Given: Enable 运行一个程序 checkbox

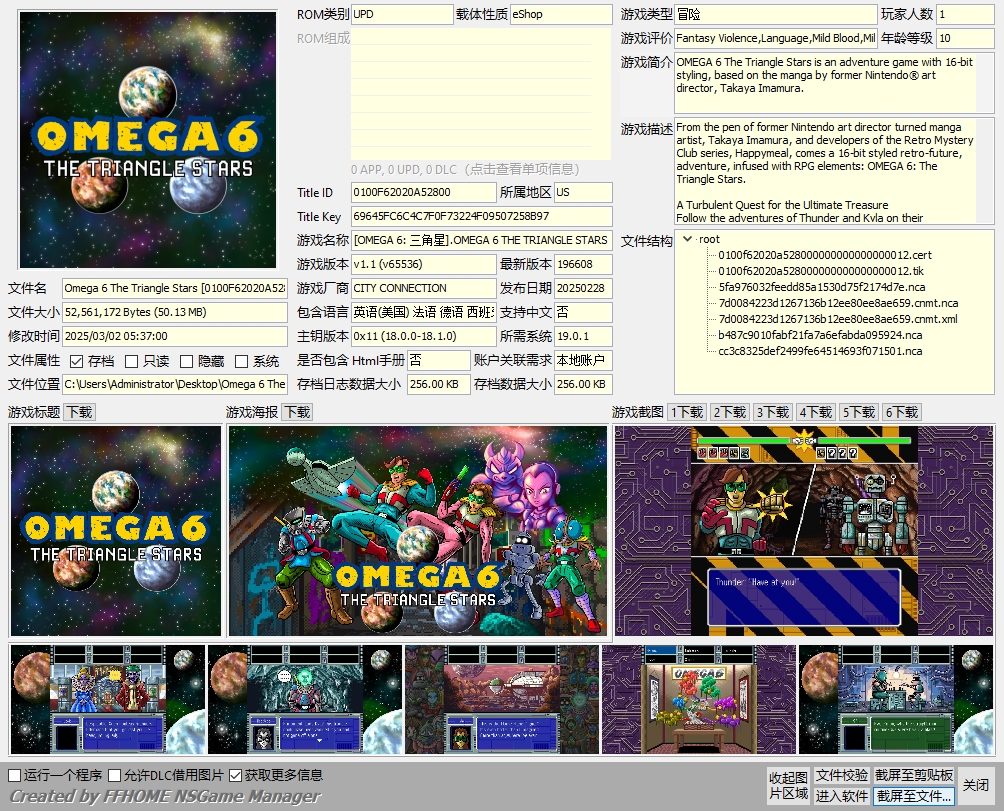Looking at the screenshot, I should (15, 775).
